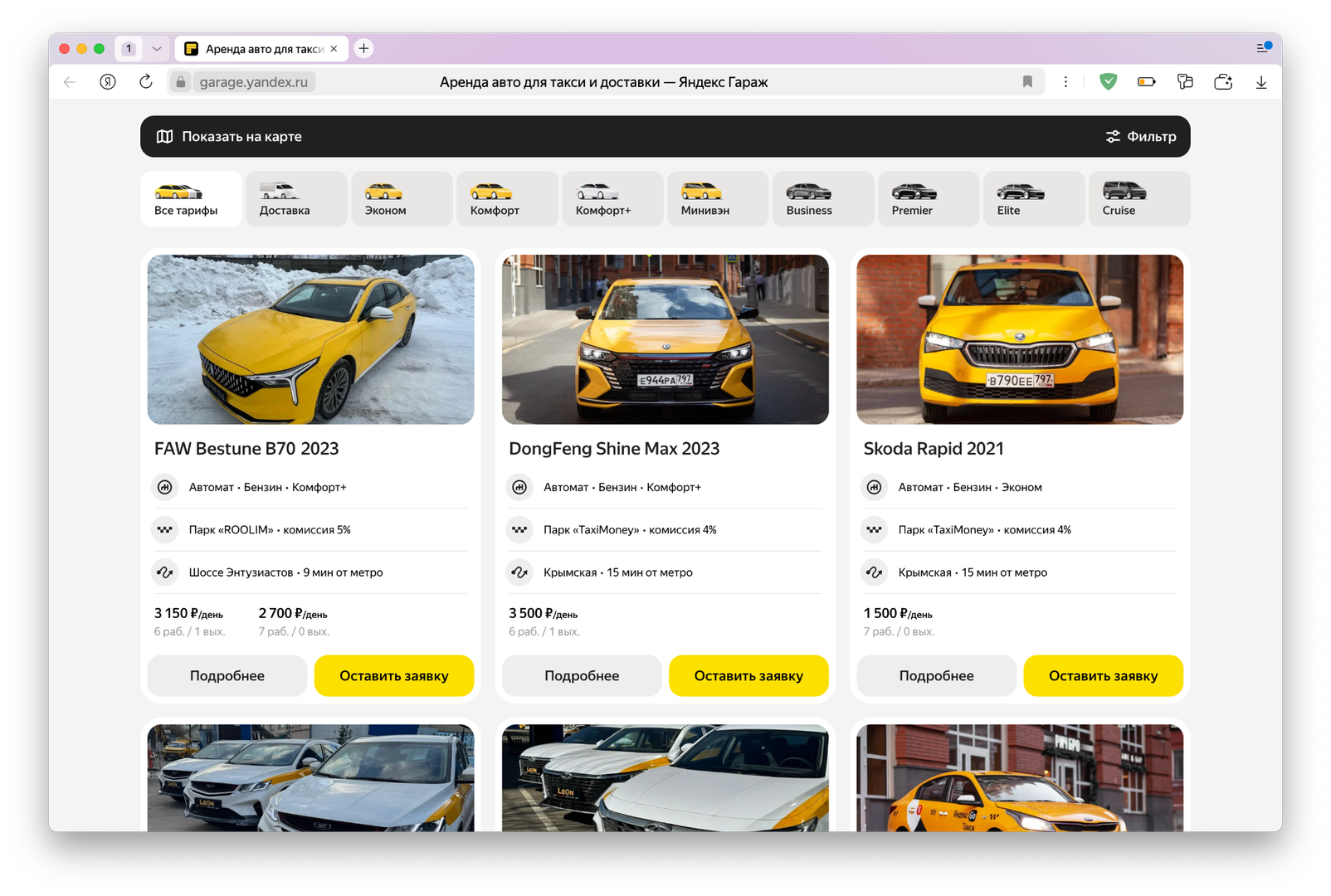Click the route icon on Skoda Rapid card
The image size is (1331, 896).
point(875,572)
